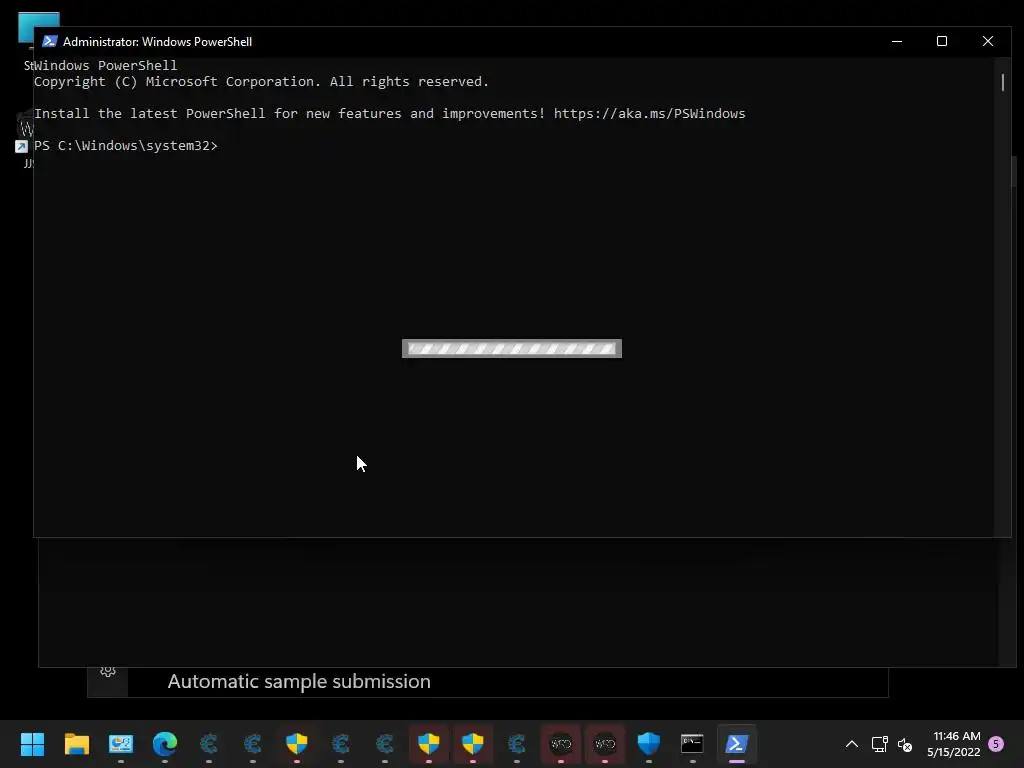The height and width of the screenshot is (768, 1024).
Task: Click the Copyright (C) Microsoft Corporation line
Action: pyautogui.click(x=261, y=82)
